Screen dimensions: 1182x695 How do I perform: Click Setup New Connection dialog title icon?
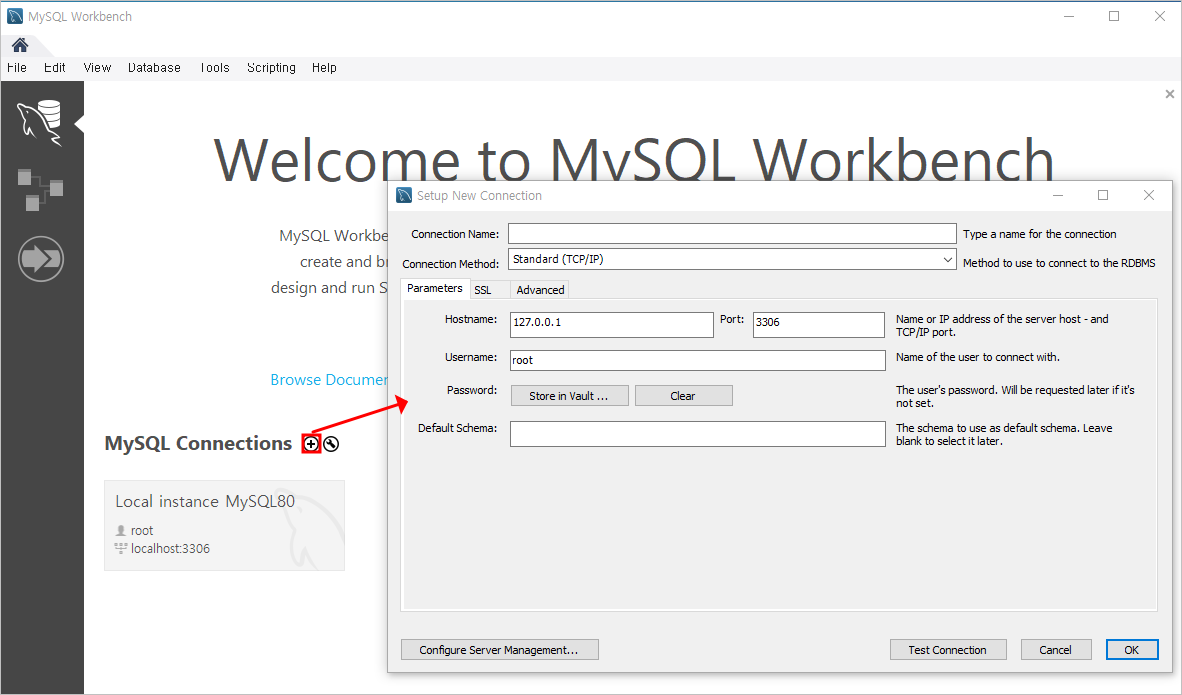pyautogui.click(x=404, y=195)
